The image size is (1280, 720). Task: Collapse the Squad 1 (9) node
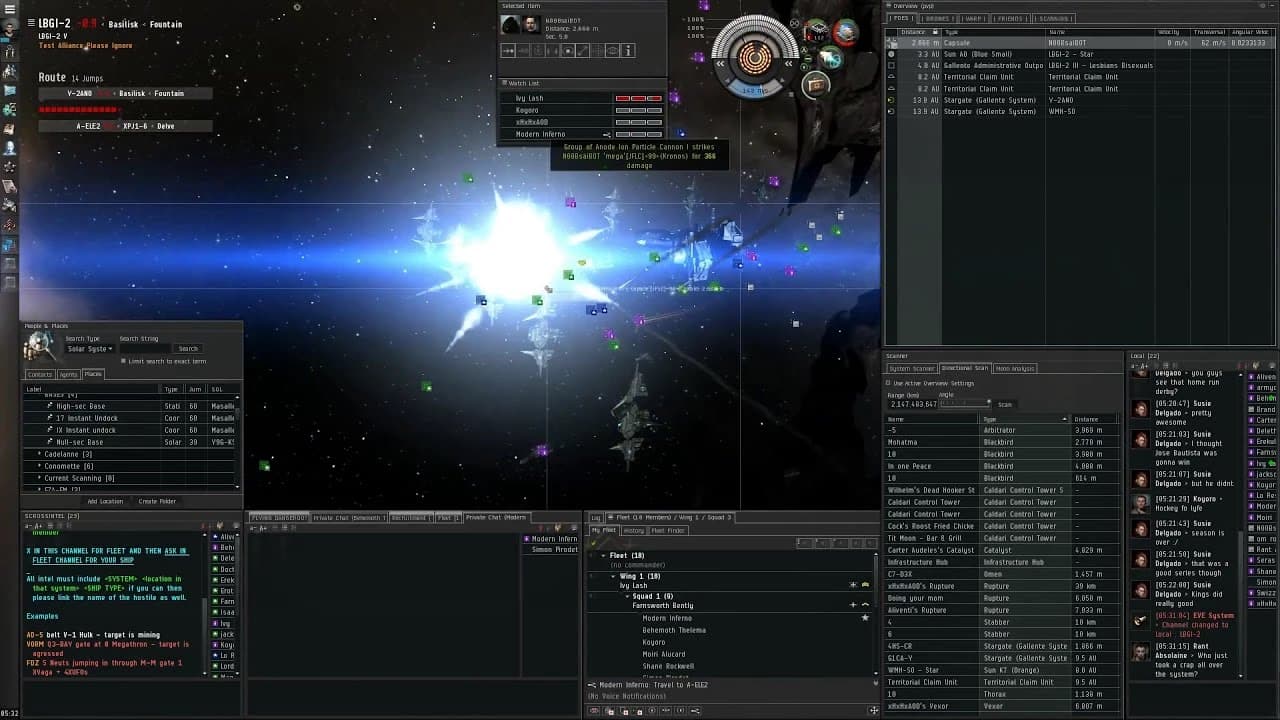[626, 596]
